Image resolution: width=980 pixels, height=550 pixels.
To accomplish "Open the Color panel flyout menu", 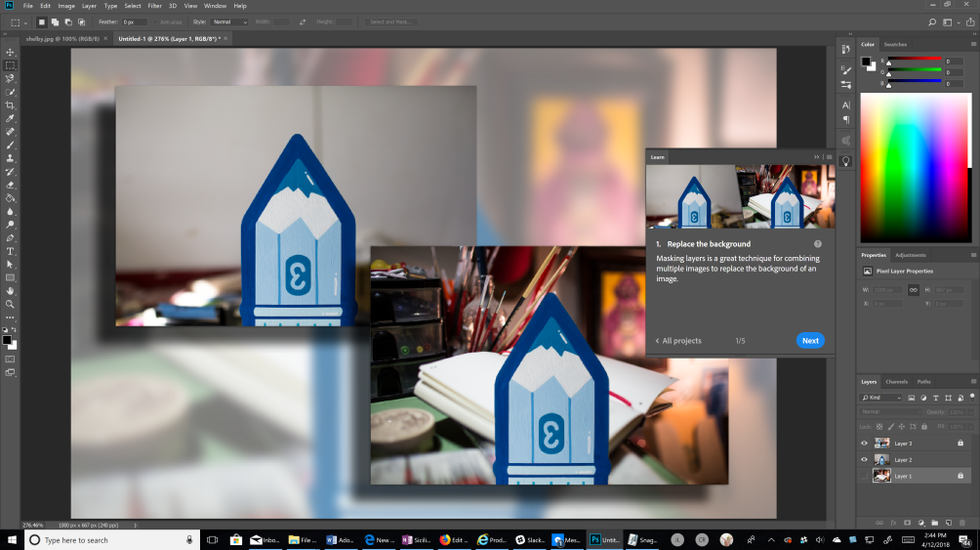I will pyautogui.click(x=973, y=44).
